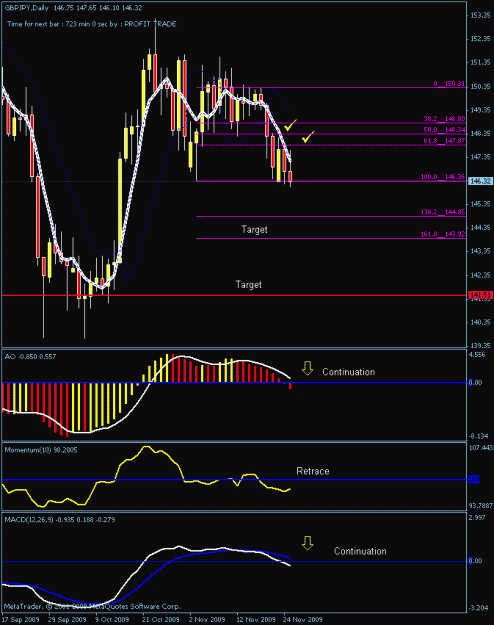Select the Fibonacci 61.8 level label 147.87
Screen dimensions: 494x625
pos(444,141)
